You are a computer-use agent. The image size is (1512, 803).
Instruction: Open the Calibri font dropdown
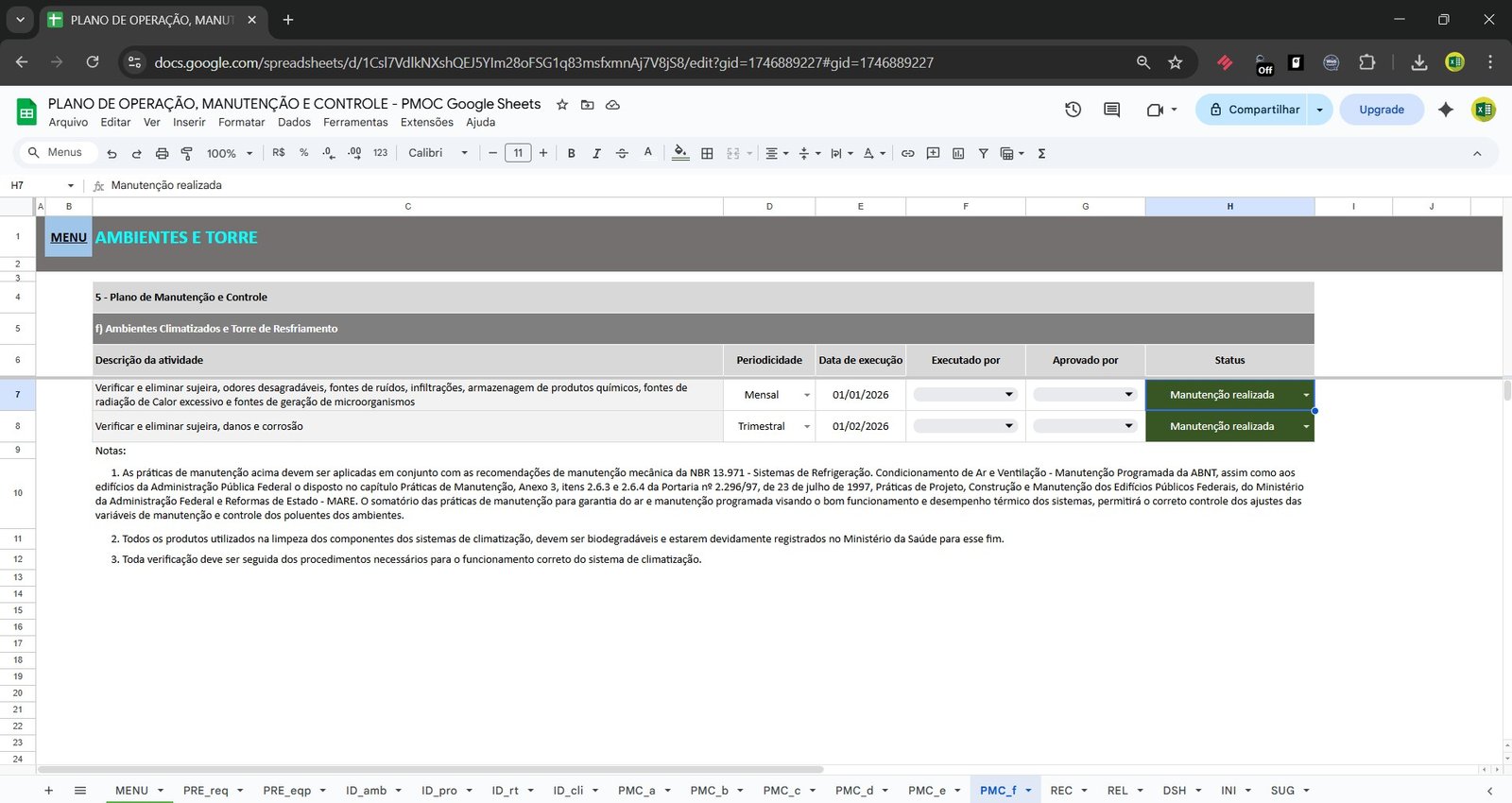click(438, 153)
